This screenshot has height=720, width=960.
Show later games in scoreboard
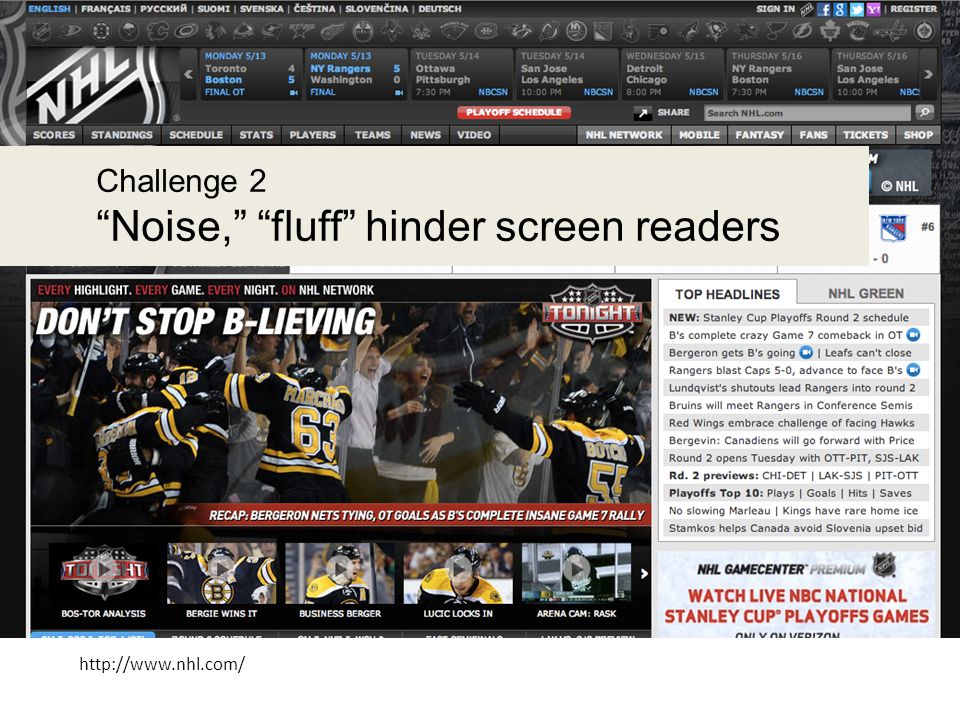click(x=929, y=75)
